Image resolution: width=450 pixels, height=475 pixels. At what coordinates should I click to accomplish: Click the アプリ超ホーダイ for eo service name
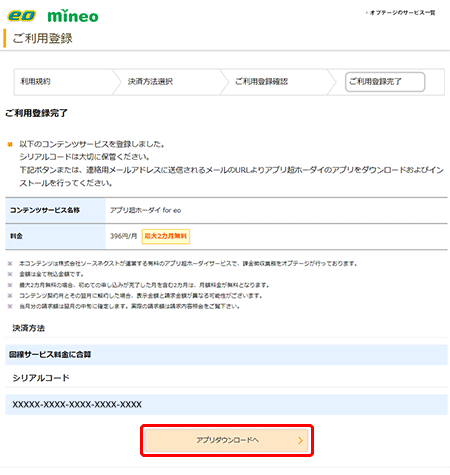pyautogui.click(x=146, y=210)
